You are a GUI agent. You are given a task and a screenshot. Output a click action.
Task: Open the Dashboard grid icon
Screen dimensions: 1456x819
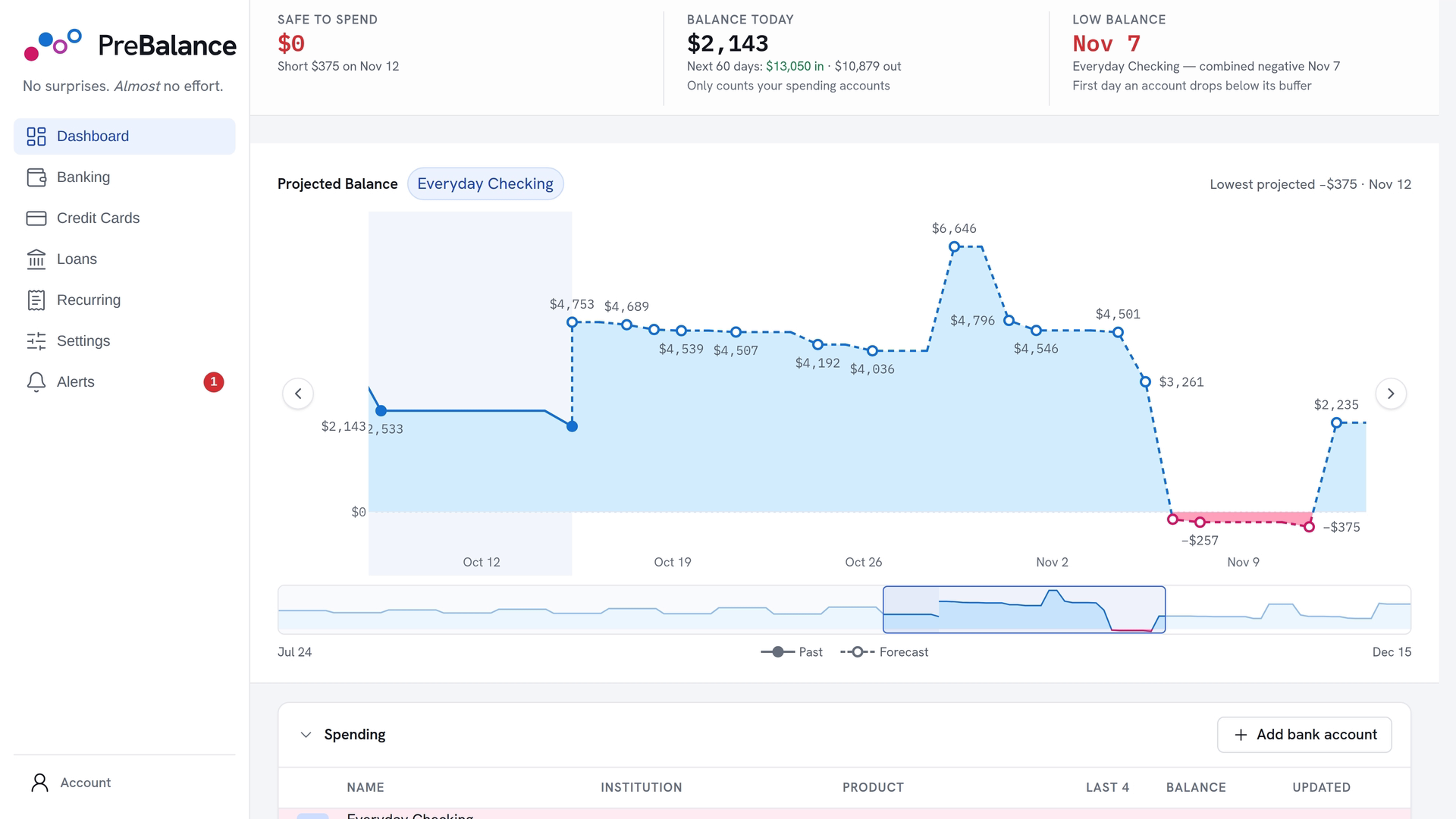click(36, 136)
